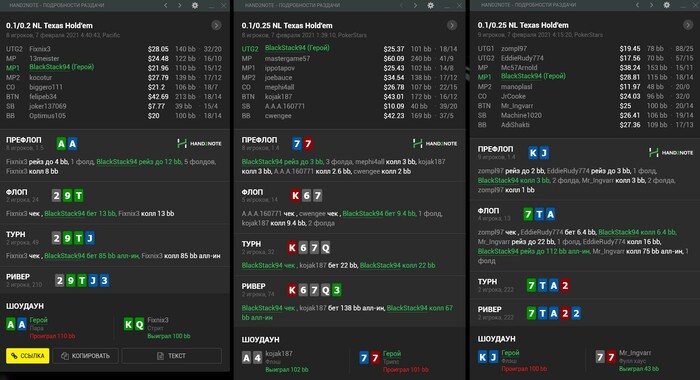Select player AdiShakti in BB row
Viewport: 700px width, 380px height.
point(515,125)
